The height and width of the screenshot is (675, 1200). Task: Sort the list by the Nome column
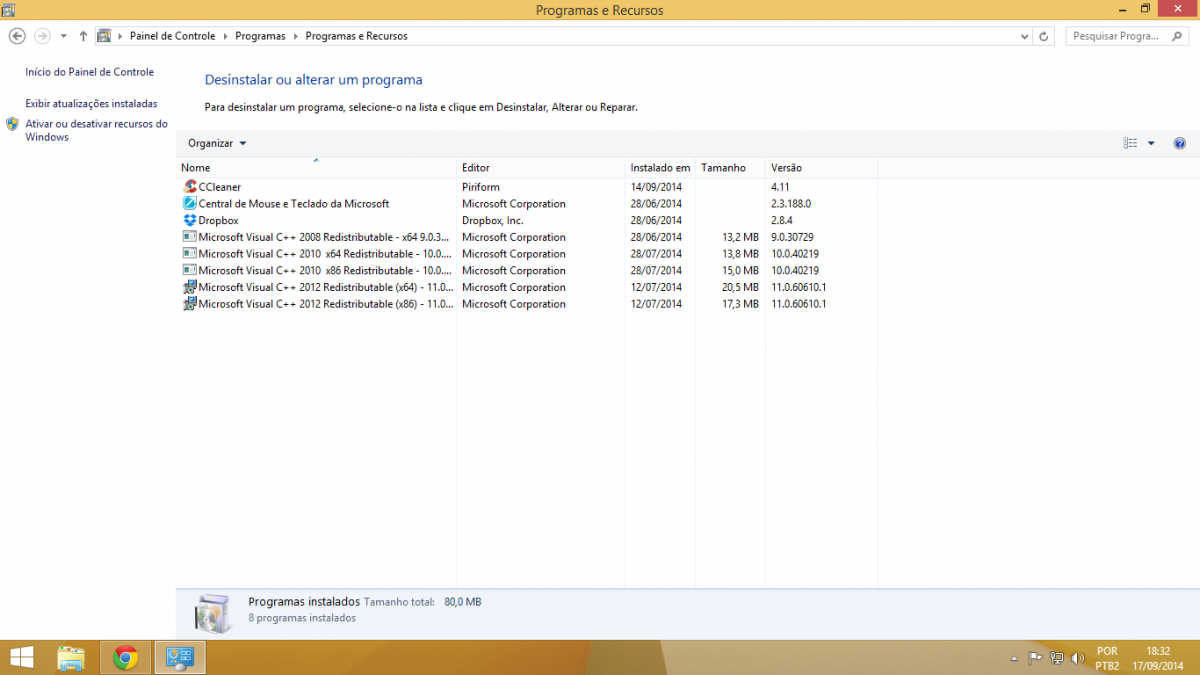[x=316, y=167]
